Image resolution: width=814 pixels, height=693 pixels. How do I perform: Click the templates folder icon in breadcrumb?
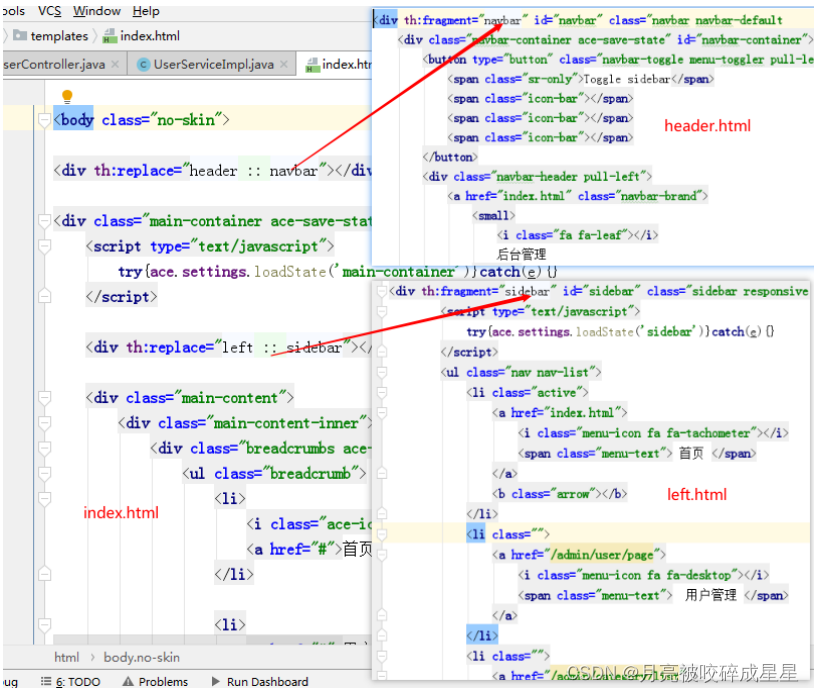click(x=20, y=35)
